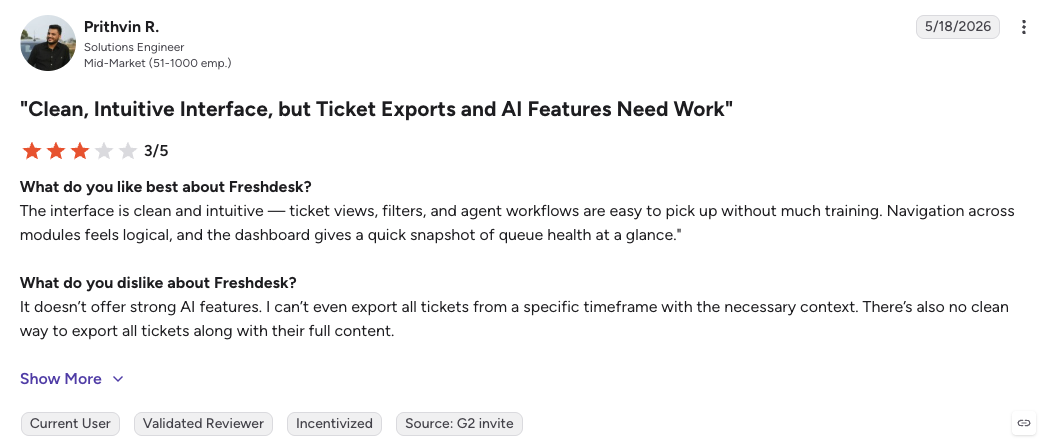This screenshot has width=1054, height=448.
Task: Click the 5/18/2026 date badge
Action: (x=957, y=27)
